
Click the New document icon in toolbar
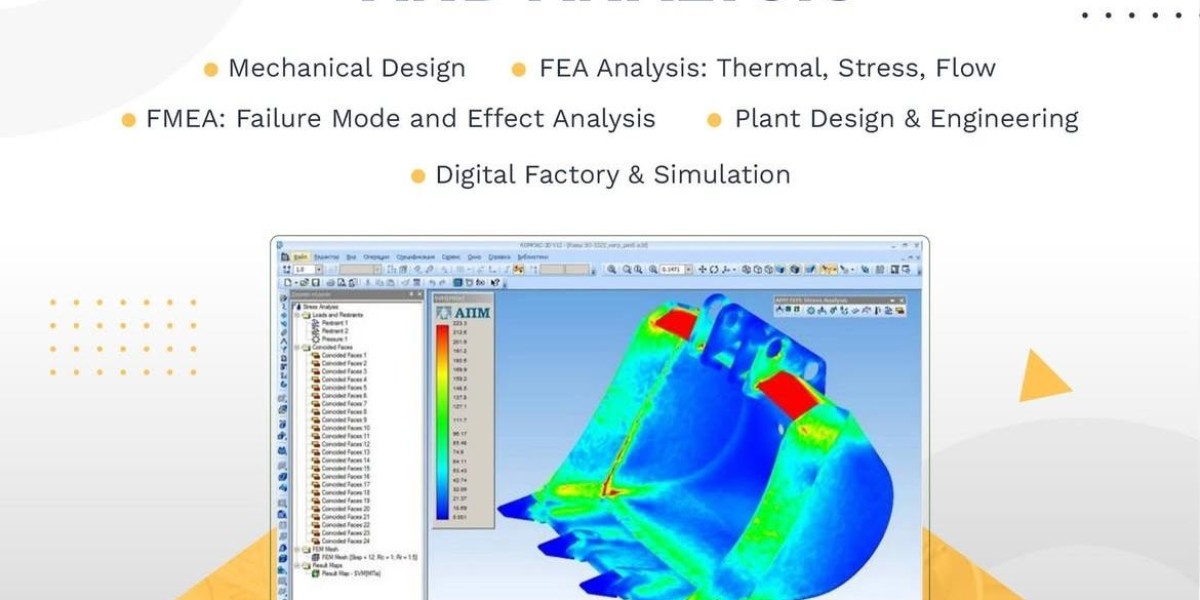coord(287,283)
